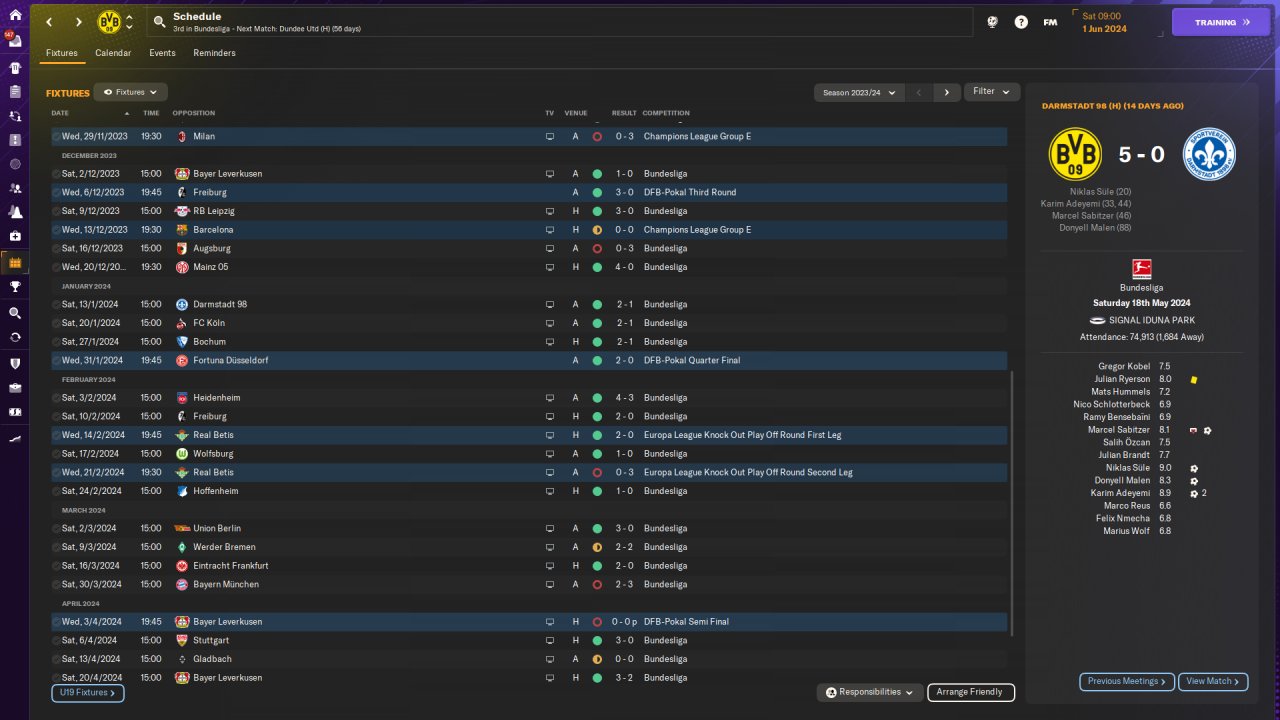The width and height of the screenshot is (1280, 720).
Task: Click the fixtures list vertical scrollbar
Action: click(x=1012, y=503)
